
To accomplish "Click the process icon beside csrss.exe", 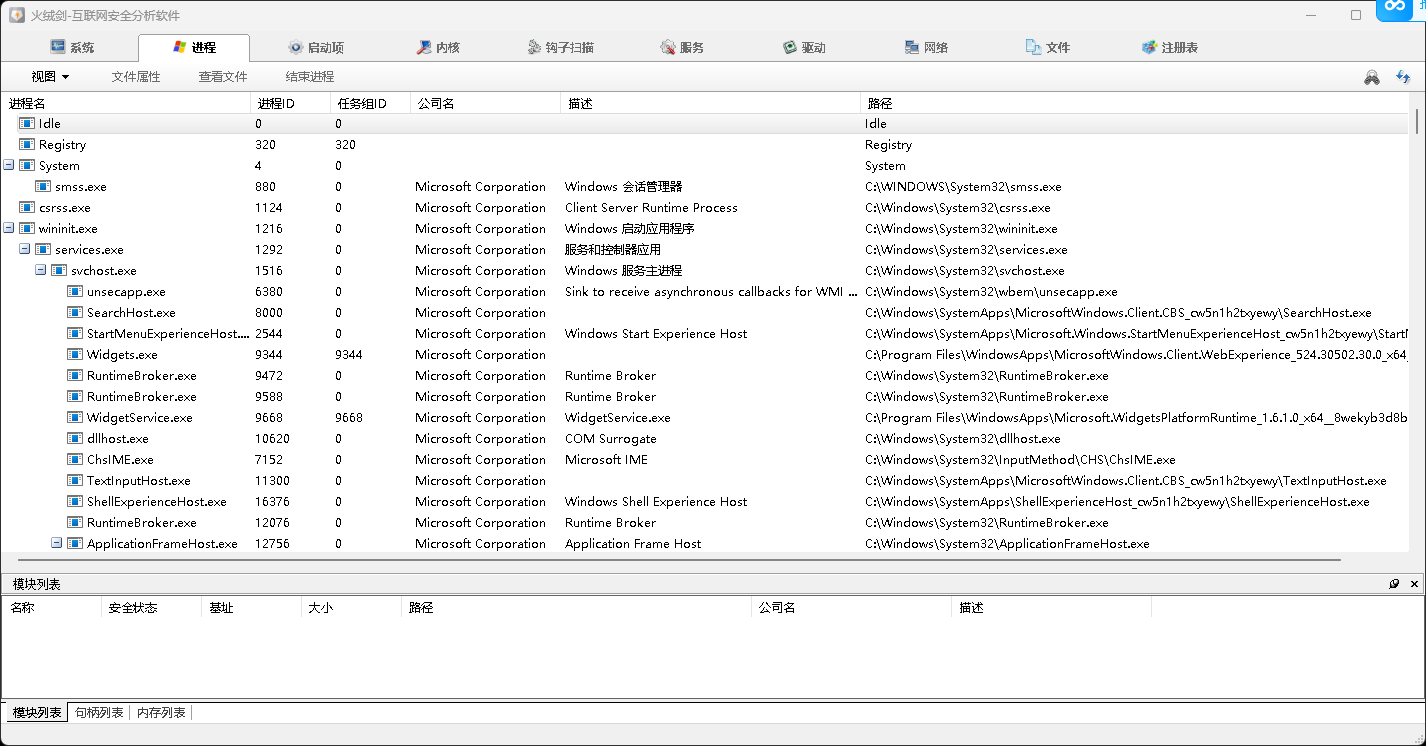I will tap(26, 208).
